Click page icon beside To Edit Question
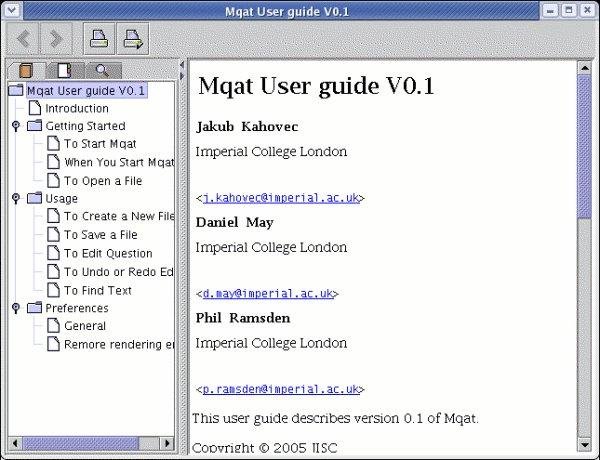The height and width of the screenshot is (460, 600). pos(53,253)
